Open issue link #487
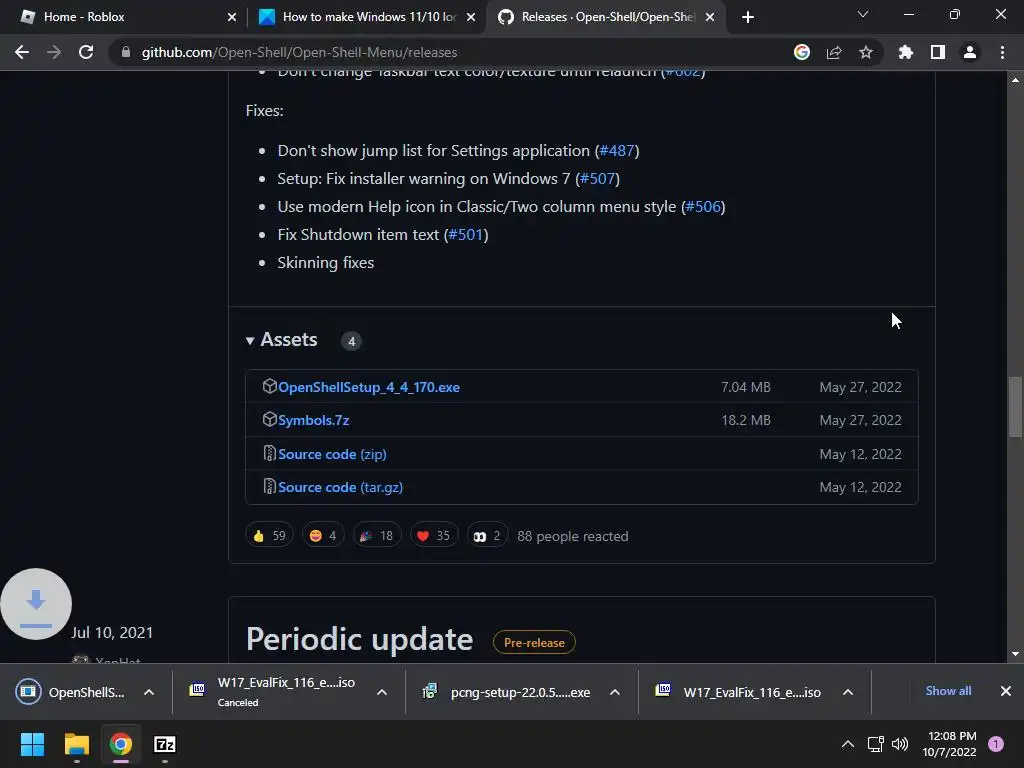This screenshot has height=768, width=1024. (x=617, y=151)
